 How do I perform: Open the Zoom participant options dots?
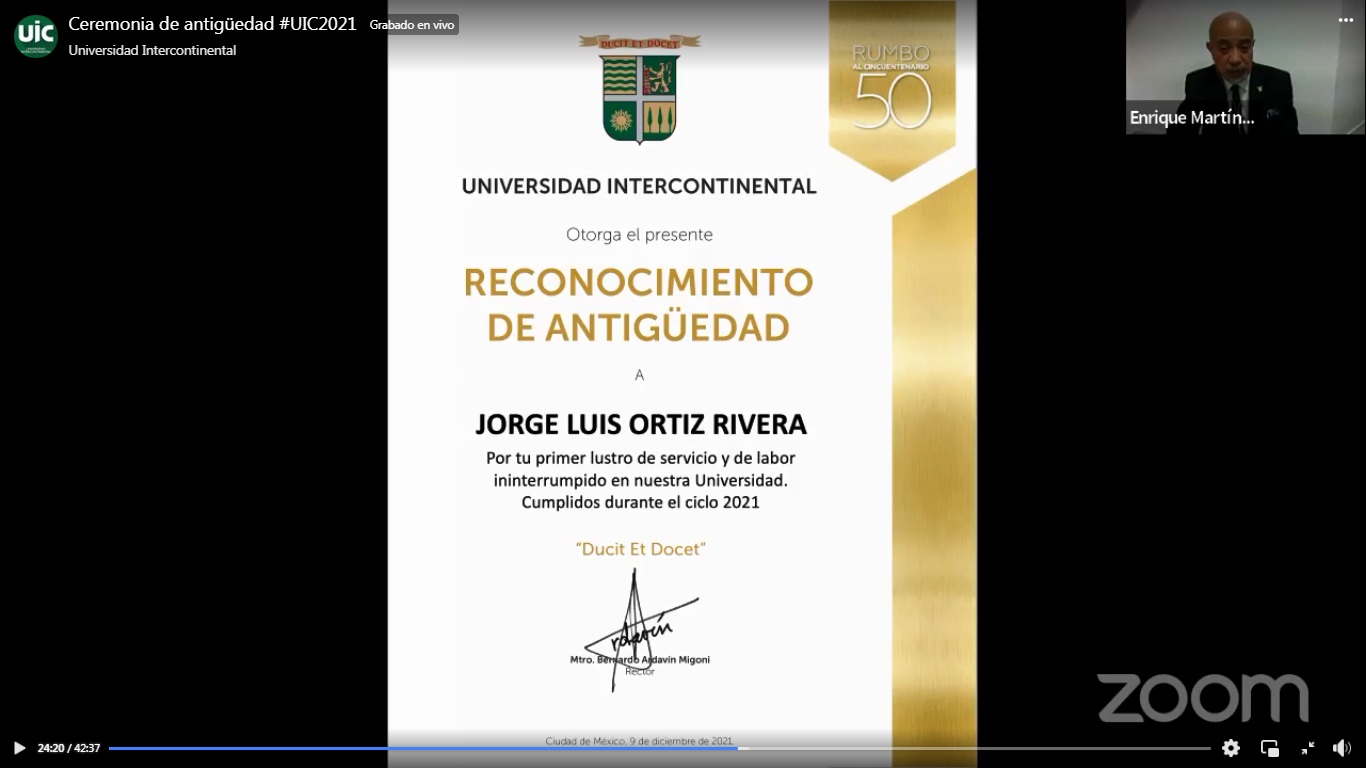[x=1346, y=19]
